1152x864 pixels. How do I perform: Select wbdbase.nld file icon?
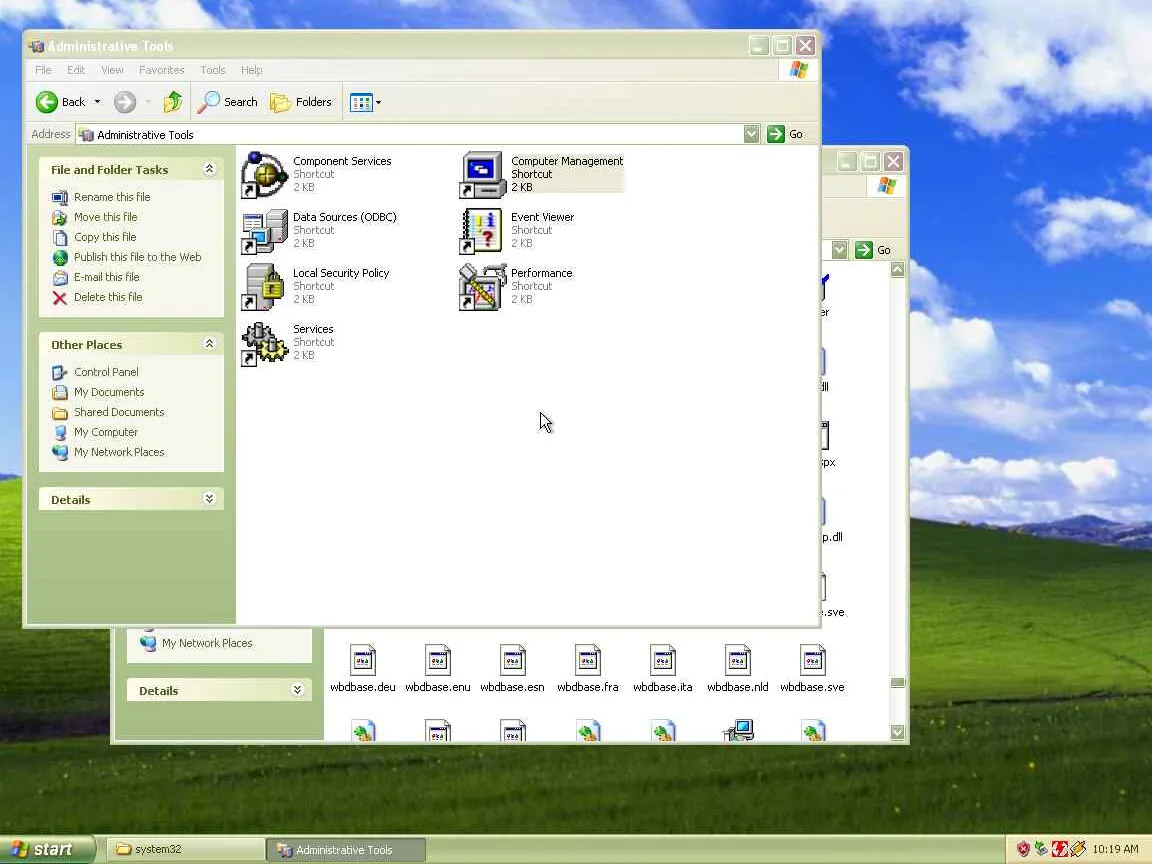[738, 668]
